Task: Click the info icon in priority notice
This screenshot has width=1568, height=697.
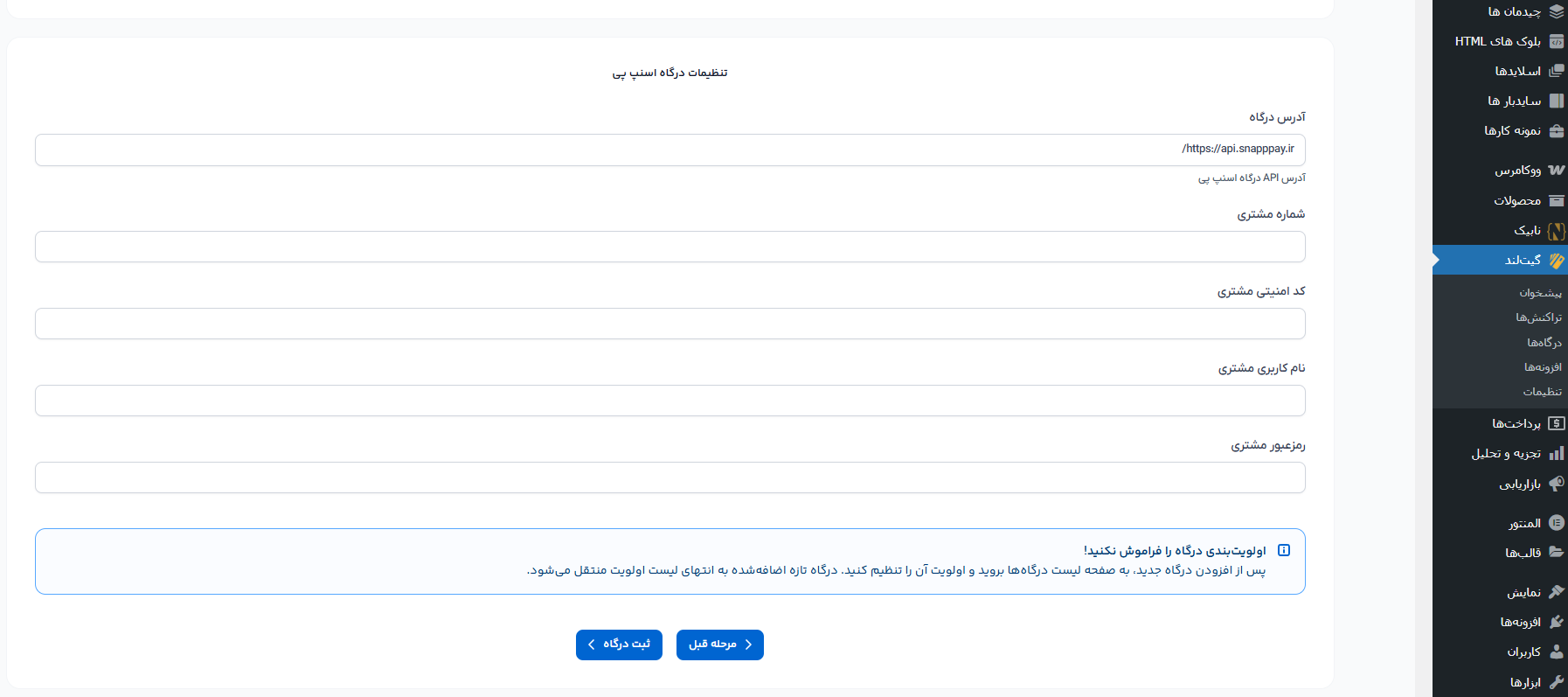Action: [1284, 550]
